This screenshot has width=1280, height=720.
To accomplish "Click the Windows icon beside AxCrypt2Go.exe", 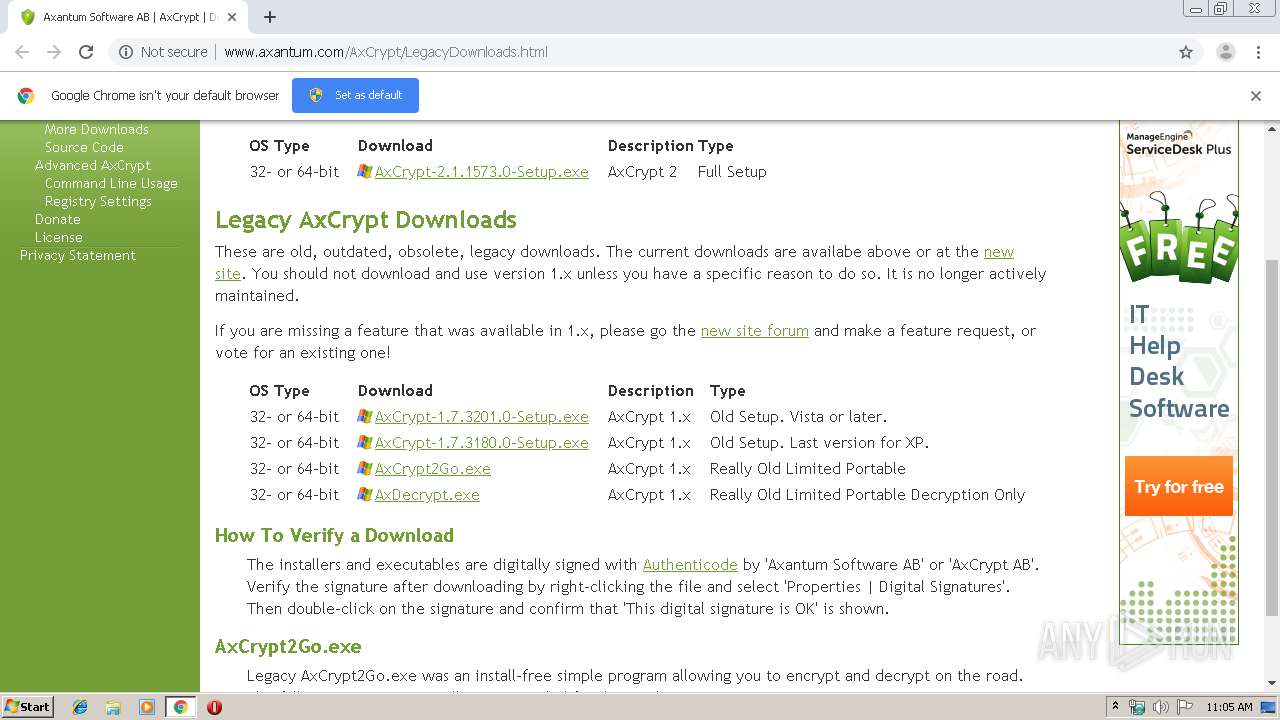I will 365,469.
